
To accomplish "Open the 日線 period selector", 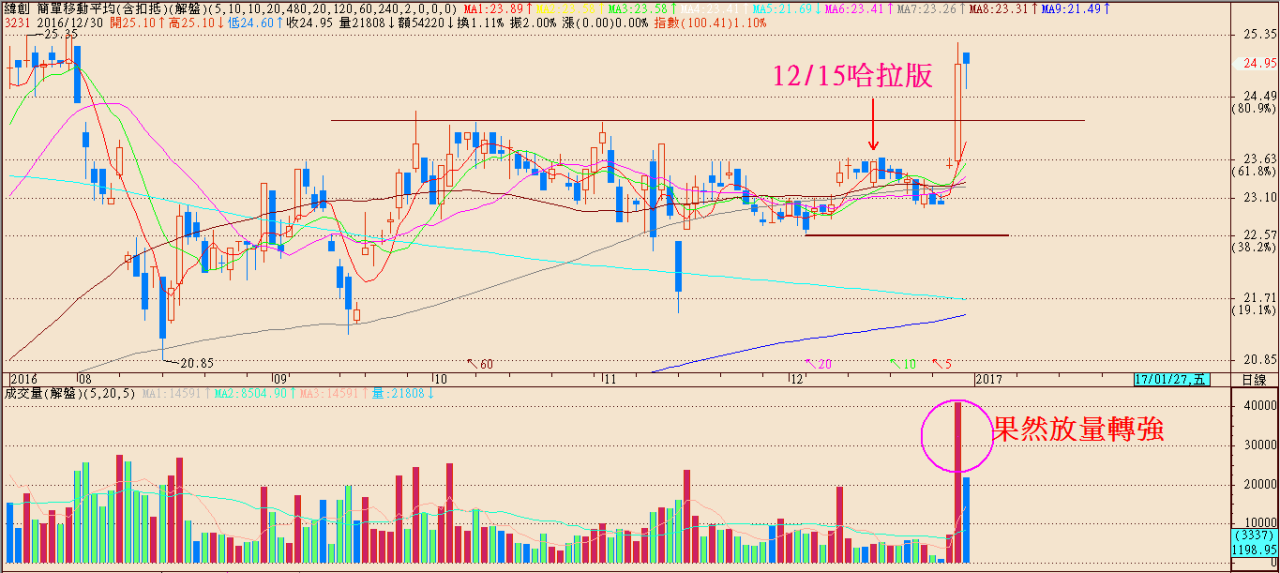I will pos(1253,380).
